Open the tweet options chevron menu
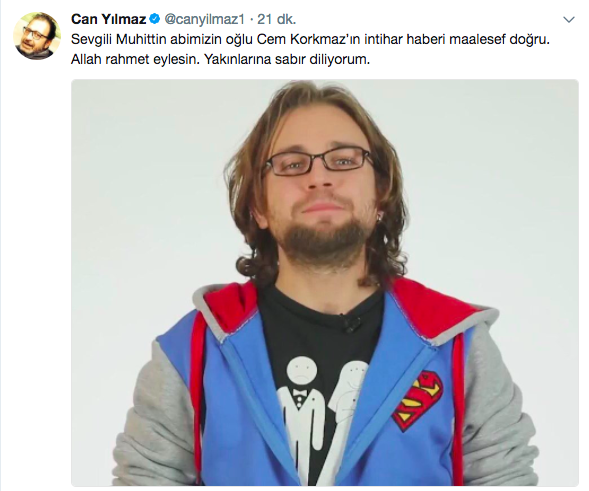 (x=569, y=20)
